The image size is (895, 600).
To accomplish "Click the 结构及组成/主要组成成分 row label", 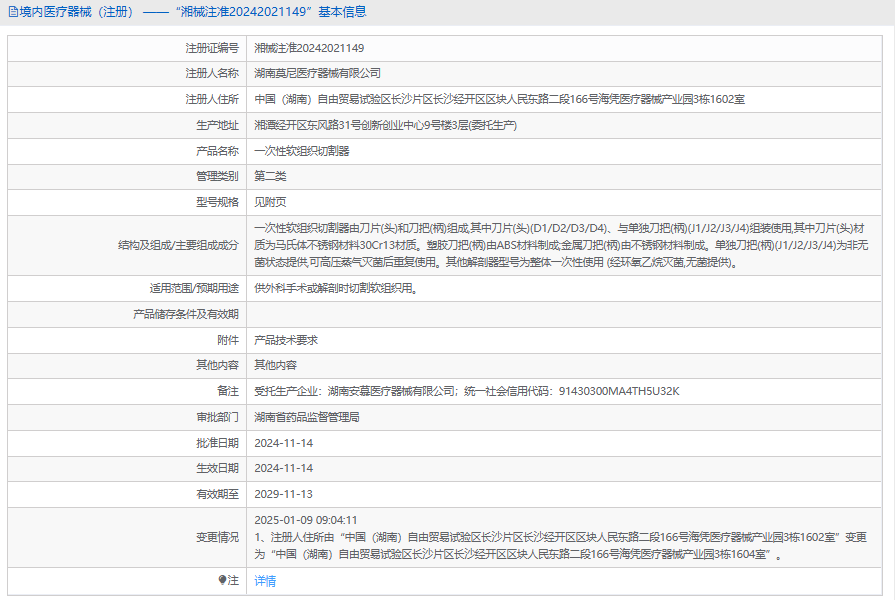I will pos(178,245).
